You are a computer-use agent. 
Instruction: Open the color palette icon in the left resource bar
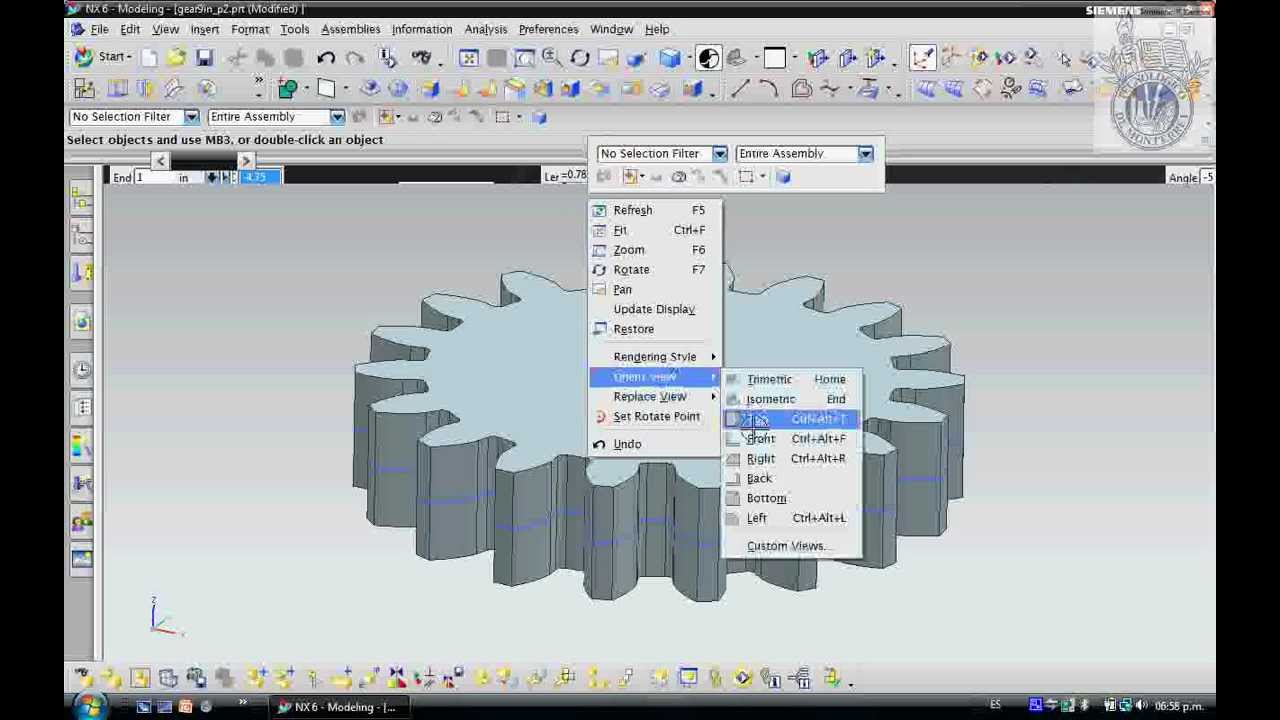pos(82,445)
